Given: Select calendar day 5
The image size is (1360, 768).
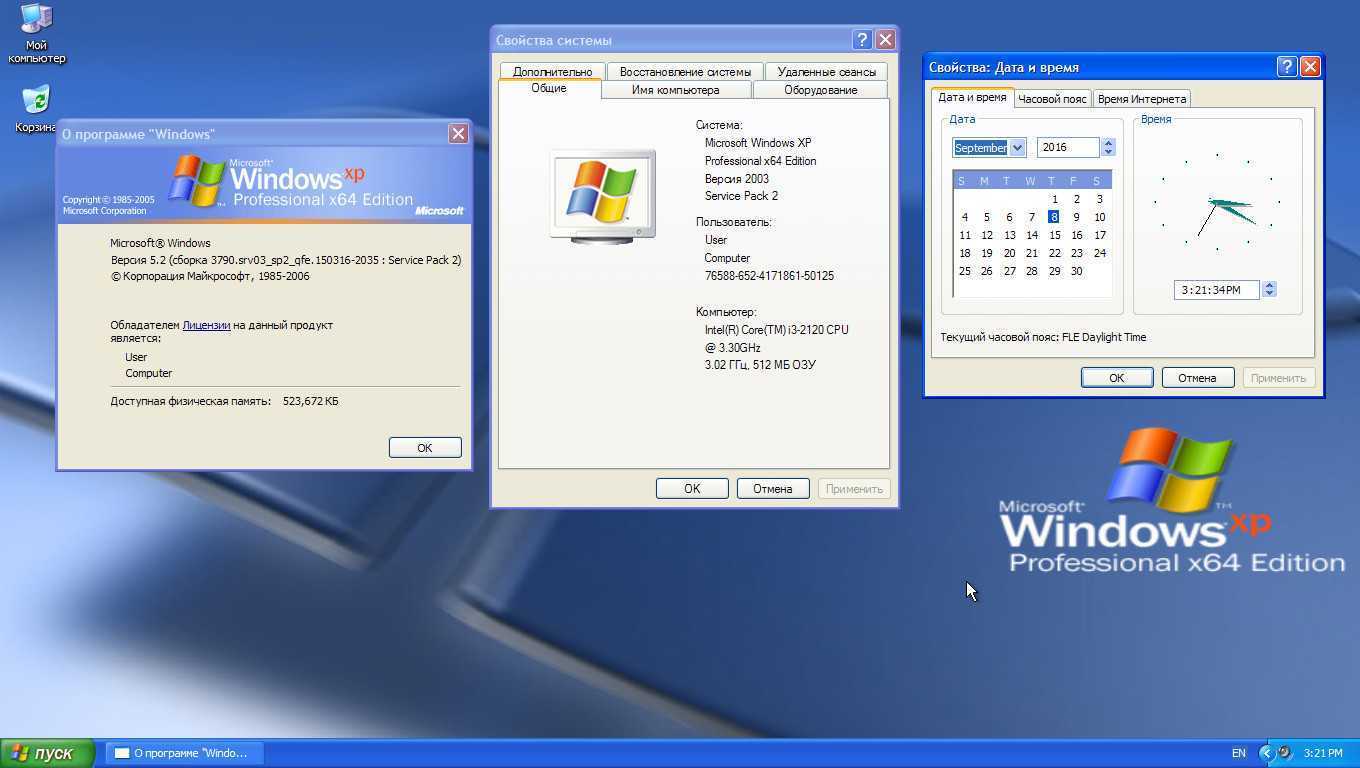Looking at the screenshot, I should [x=986, y=217].
